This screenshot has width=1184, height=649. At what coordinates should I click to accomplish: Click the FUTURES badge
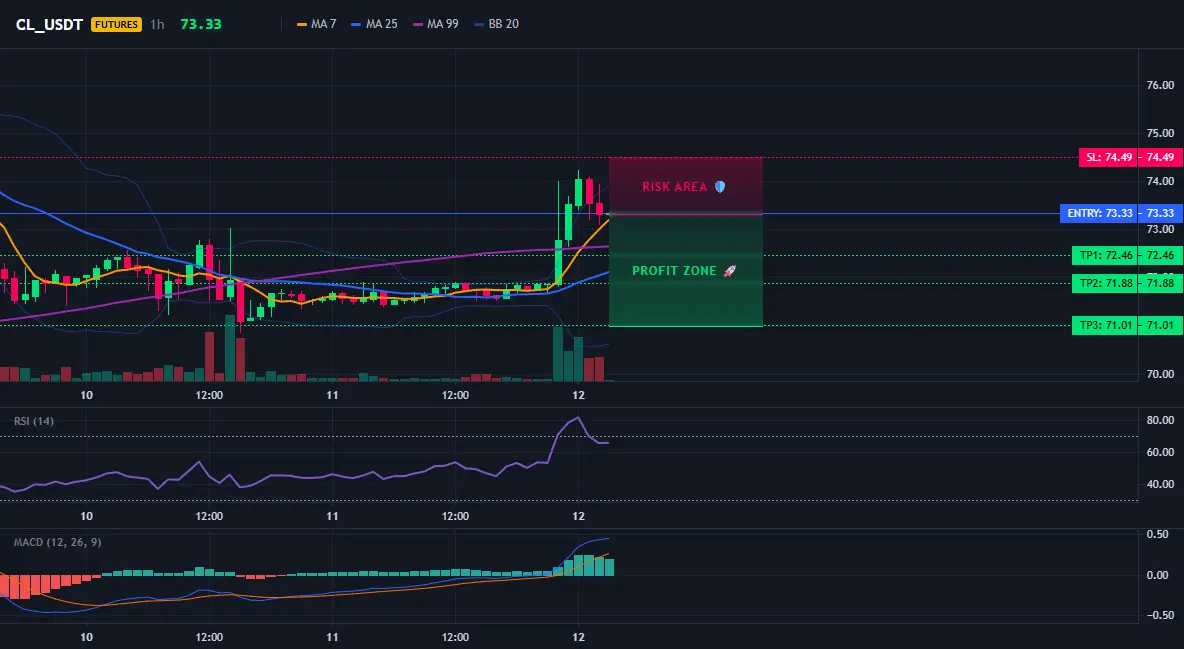116,24
